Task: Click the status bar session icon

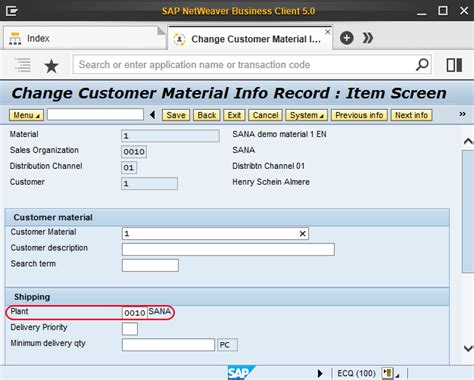Action: 388,373
